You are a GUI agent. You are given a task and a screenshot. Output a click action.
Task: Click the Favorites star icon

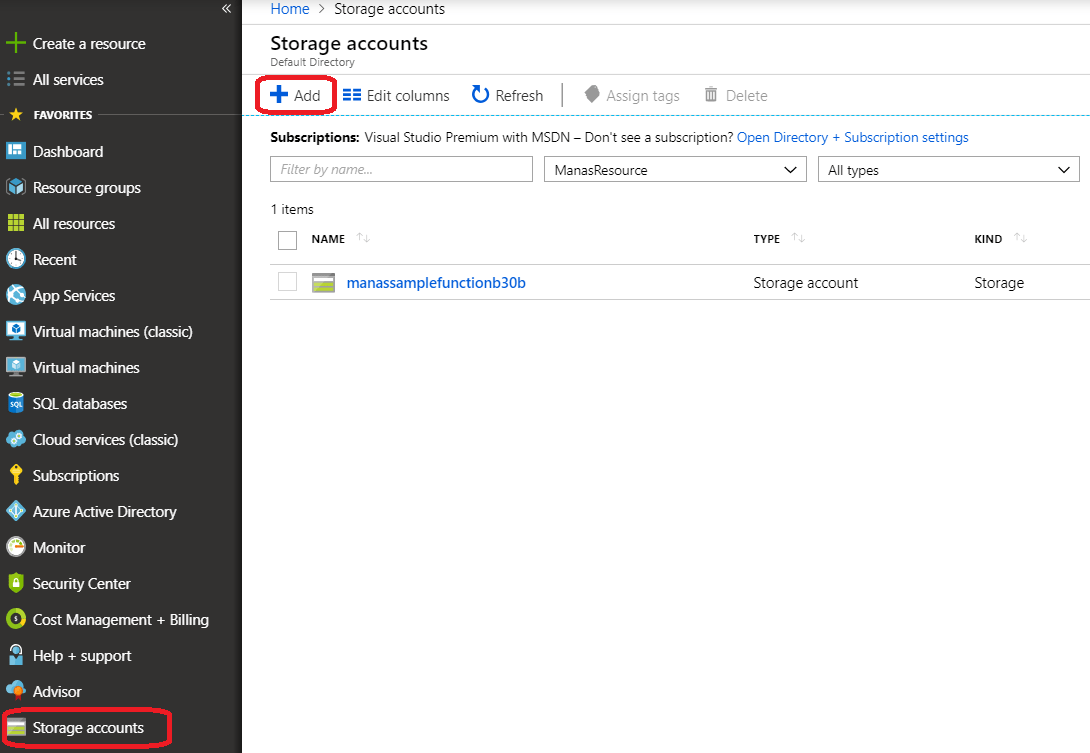(x=16, y=114)
